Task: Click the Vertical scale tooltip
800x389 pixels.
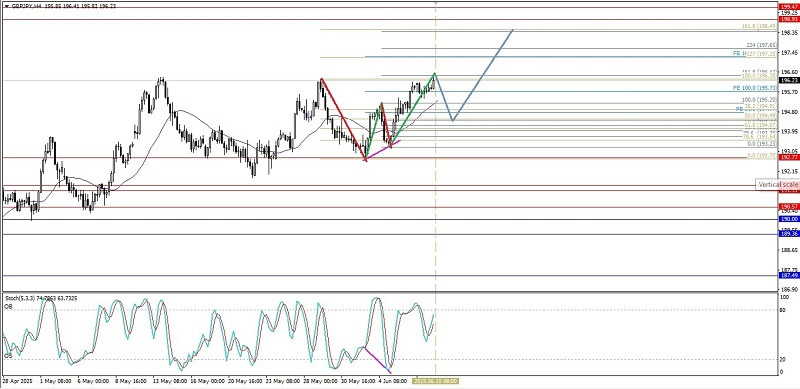Action: (x=778, y=184)
